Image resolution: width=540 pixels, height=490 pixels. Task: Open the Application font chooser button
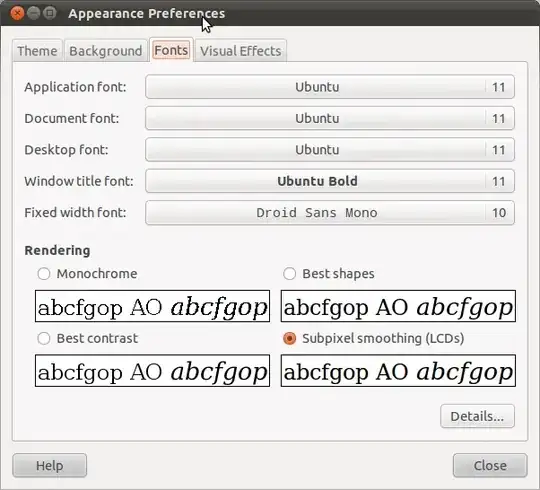(x=330, y=87)
